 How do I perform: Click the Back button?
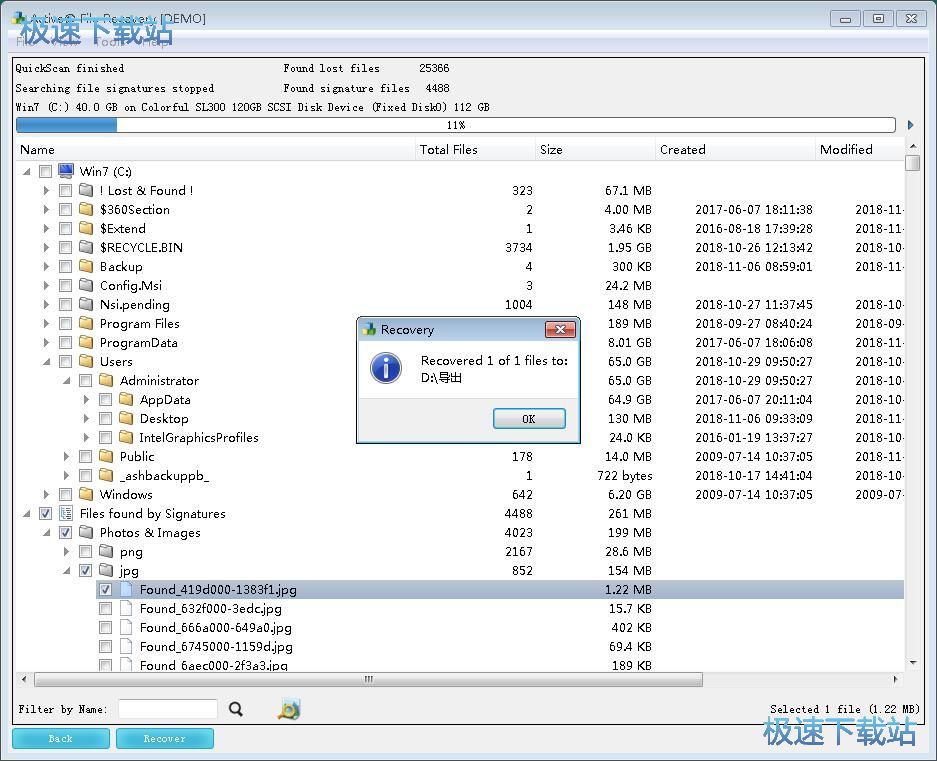[x=61, y=738]
